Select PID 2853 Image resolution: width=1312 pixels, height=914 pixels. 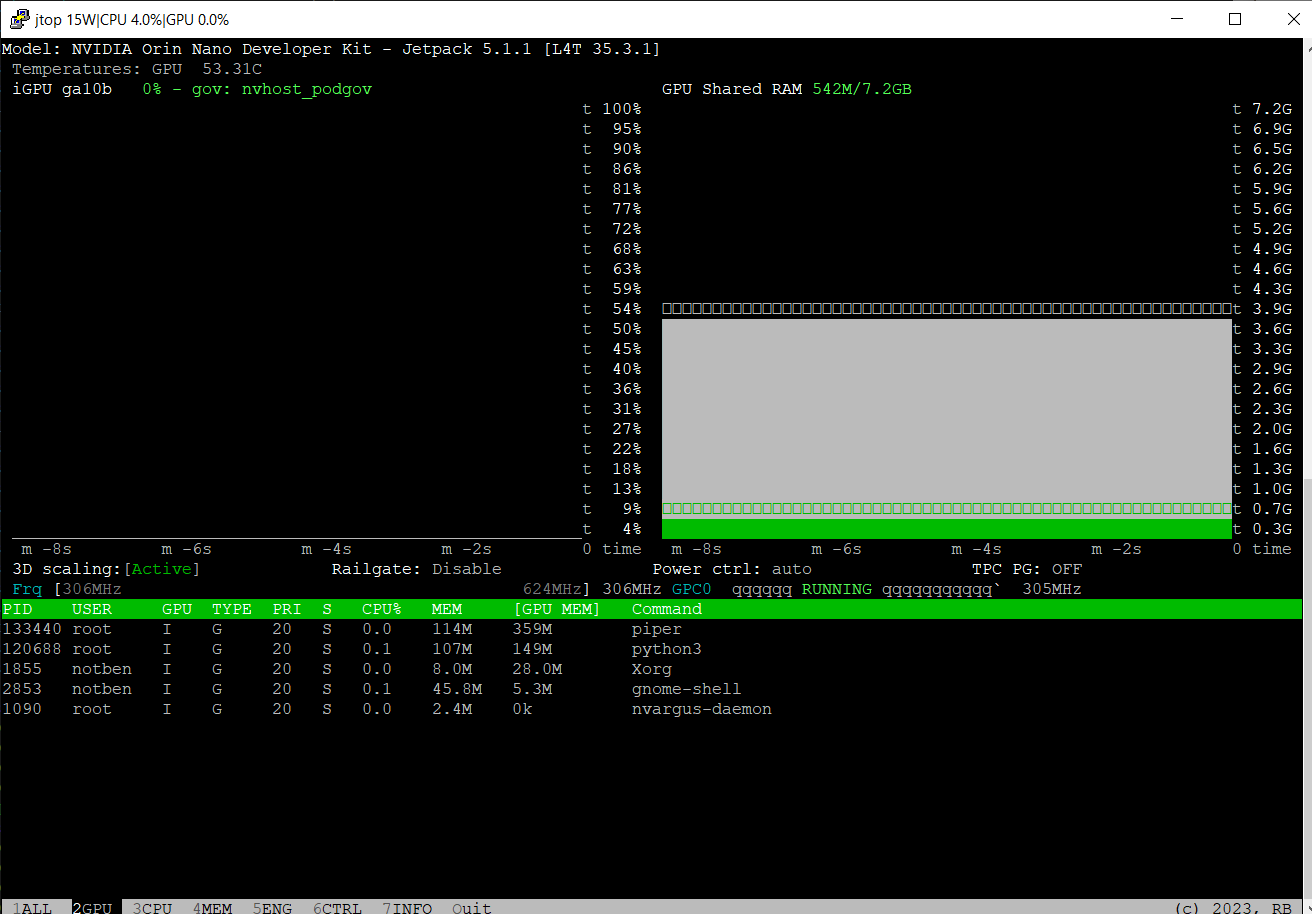coord(22,689)
